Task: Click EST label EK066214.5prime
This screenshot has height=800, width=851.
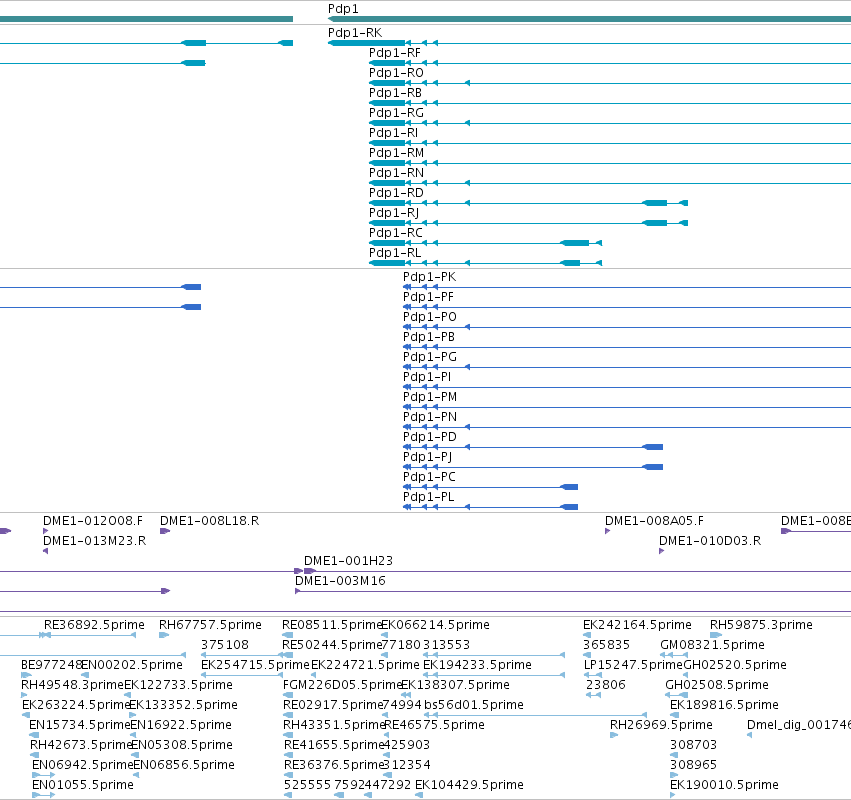Action: coord(436,625)
